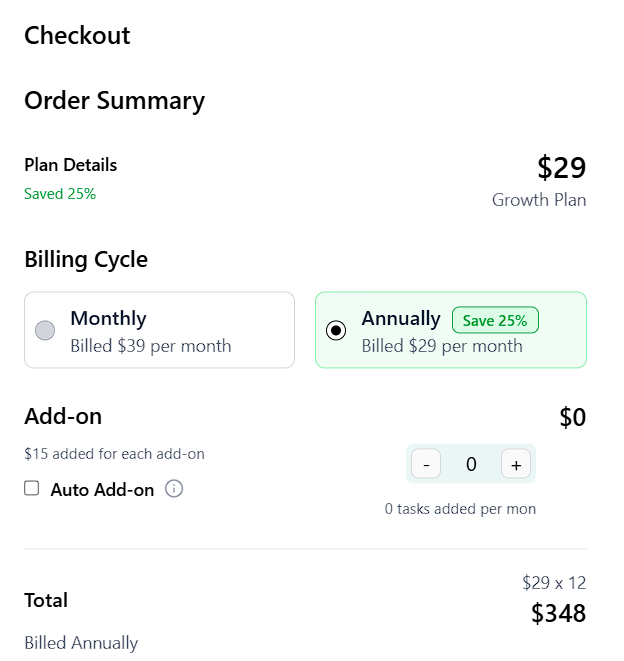The height and width of the screenshot is (661, 624).
Task: Decrease add-on quantity with minus button
Action: coord(426,464)
